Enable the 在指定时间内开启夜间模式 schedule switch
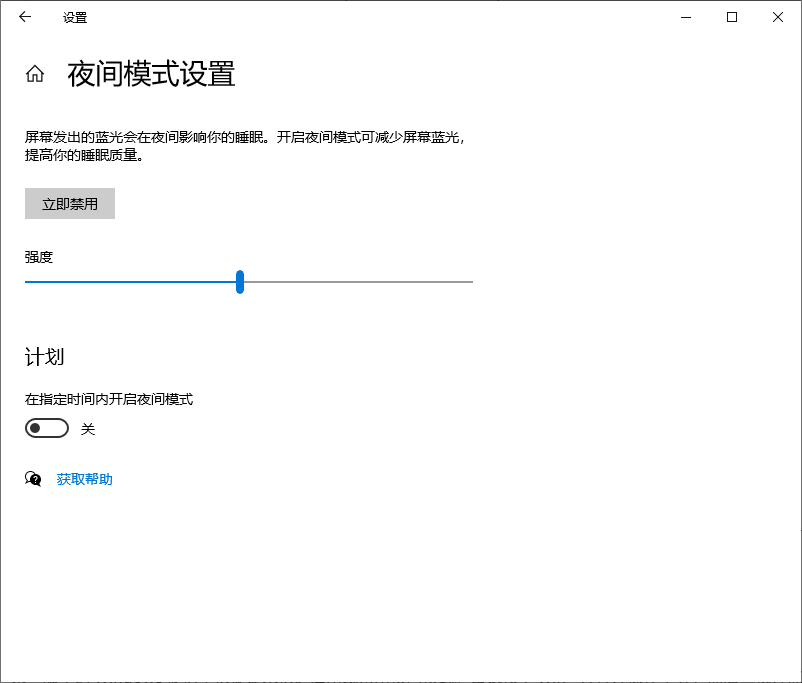 pos(46,428)
